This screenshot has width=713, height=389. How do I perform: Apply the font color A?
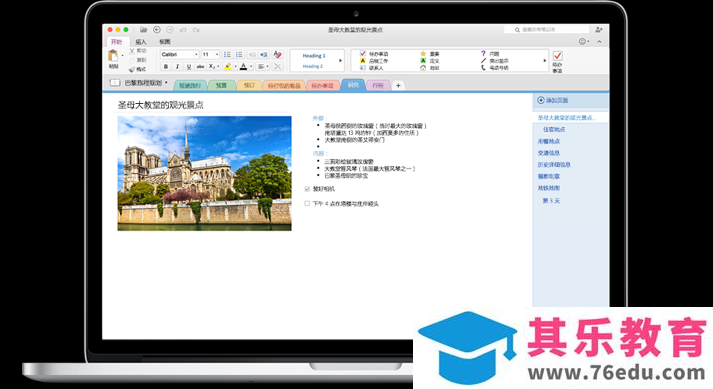click(x=244, y=66)
